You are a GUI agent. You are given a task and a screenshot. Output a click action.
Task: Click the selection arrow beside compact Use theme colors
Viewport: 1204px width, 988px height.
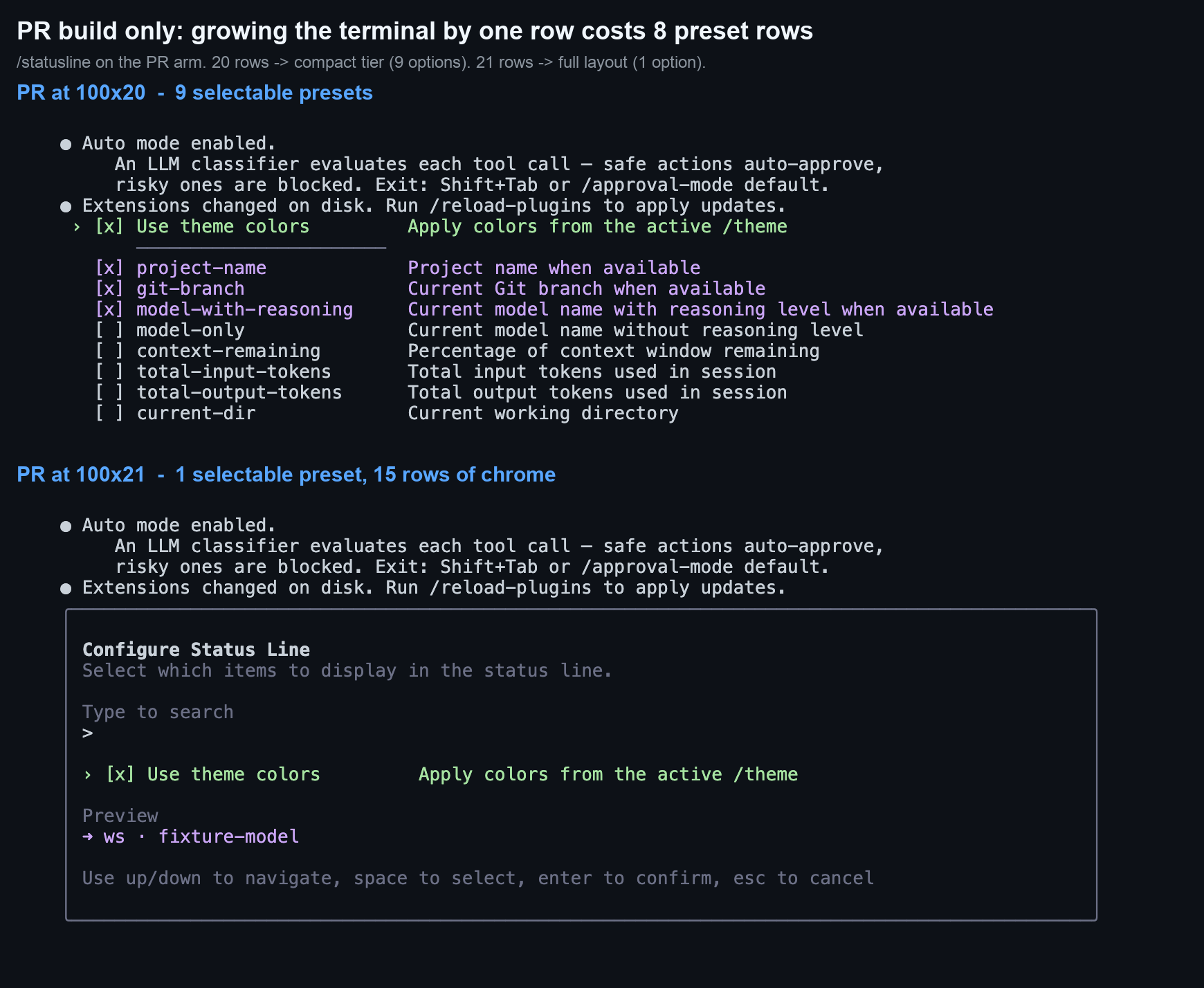(77, 227)
